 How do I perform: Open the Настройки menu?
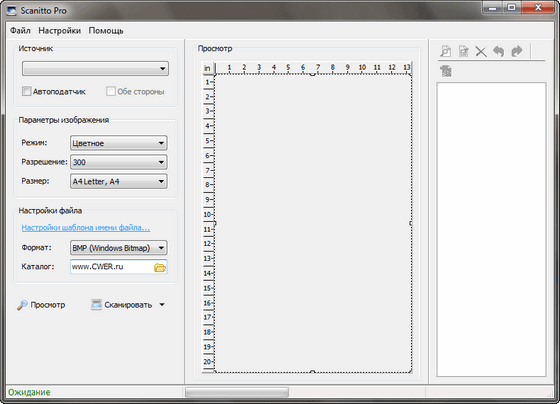60,31
